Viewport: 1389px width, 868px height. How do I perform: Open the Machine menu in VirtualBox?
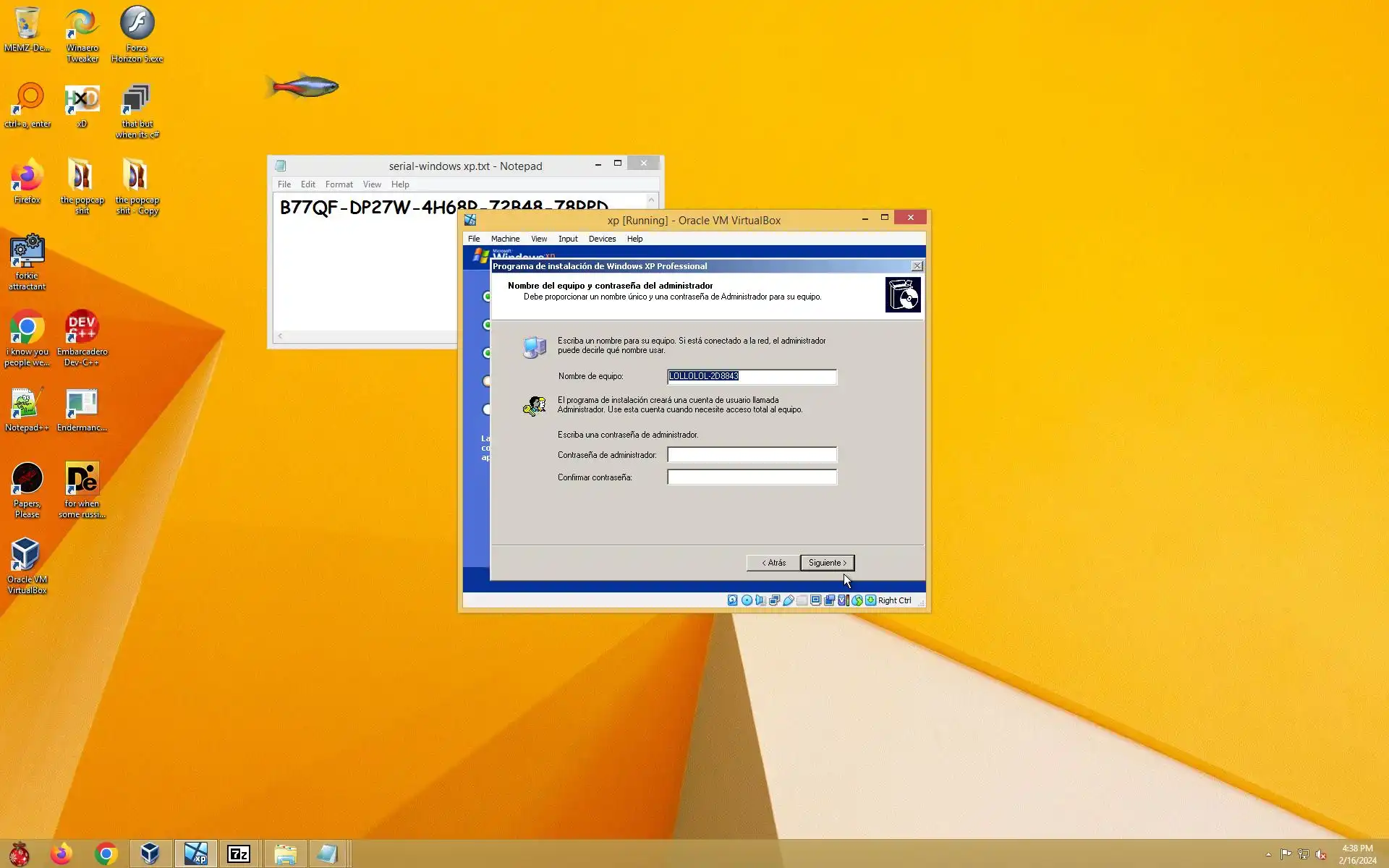coord(505,239)
